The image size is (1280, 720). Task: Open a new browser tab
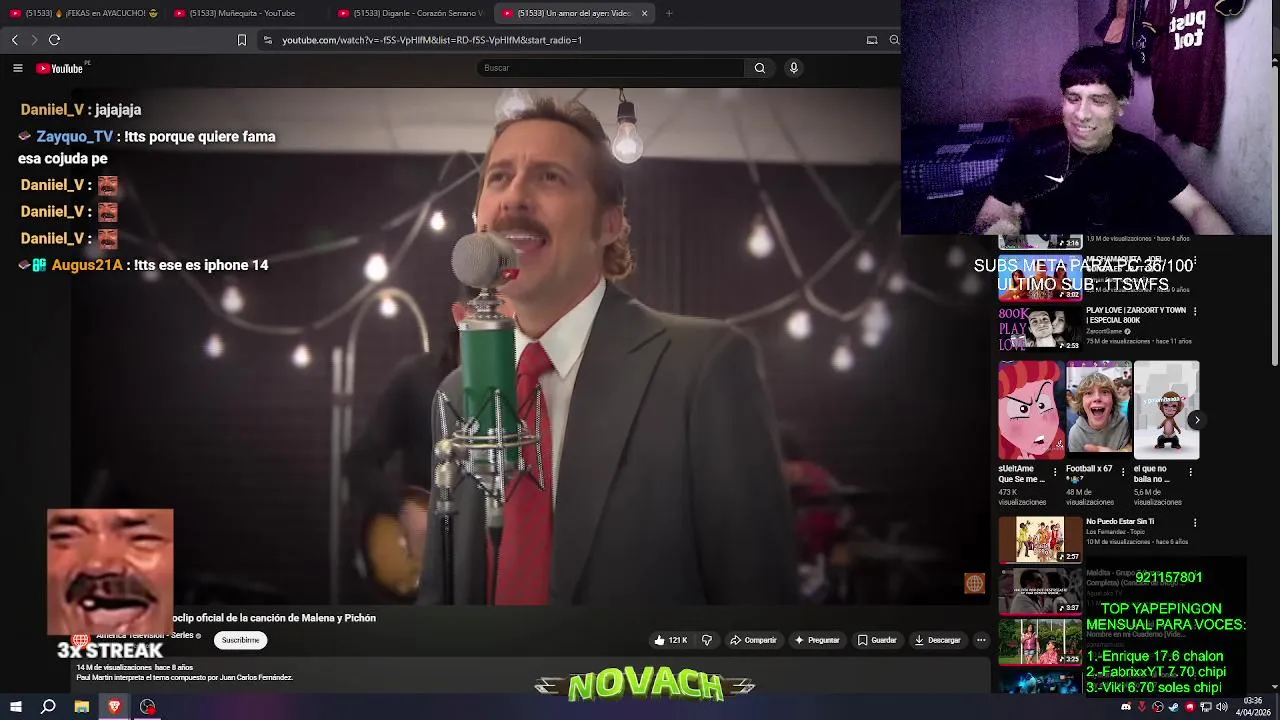(x=669, y=13)
